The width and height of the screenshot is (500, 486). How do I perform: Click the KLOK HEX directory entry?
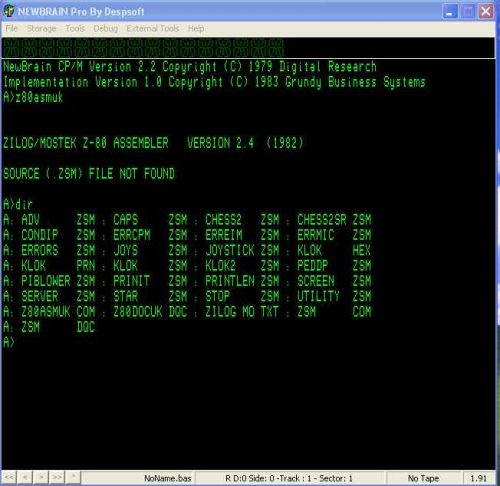[x=334, y=250]
